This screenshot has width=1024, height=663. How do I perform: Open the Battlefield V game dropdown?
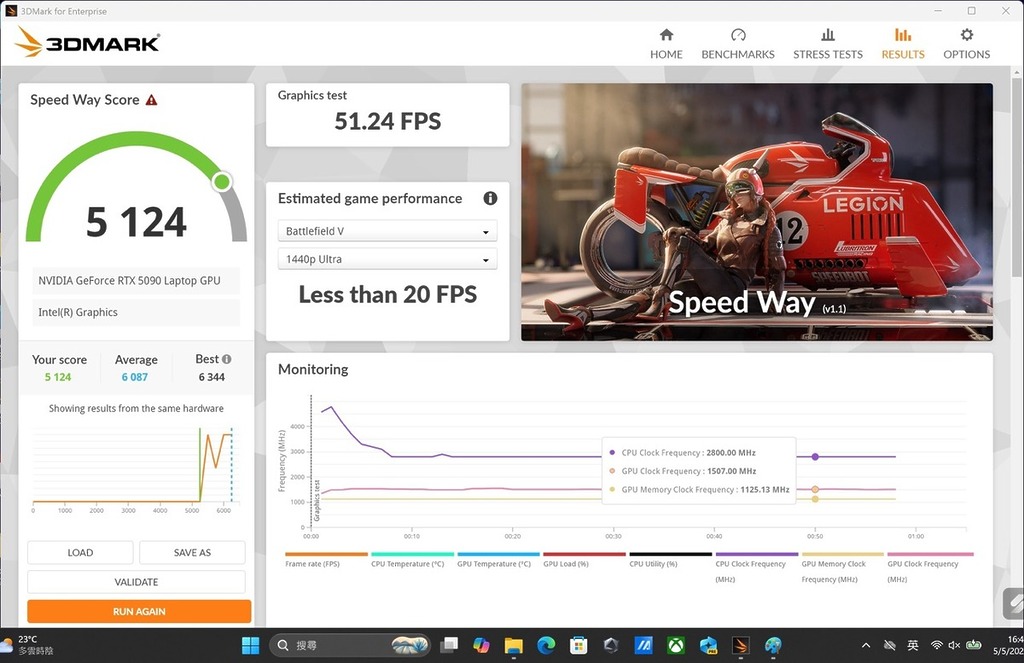(387, 231)
